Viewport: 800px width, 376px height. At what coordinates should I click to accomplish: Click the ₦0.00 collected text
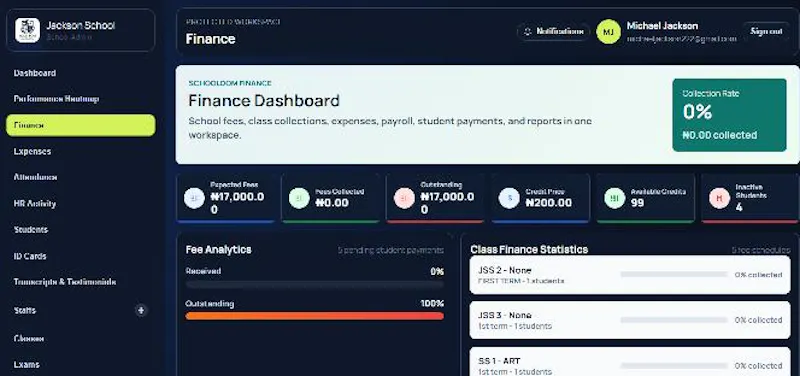click(719, 135)
